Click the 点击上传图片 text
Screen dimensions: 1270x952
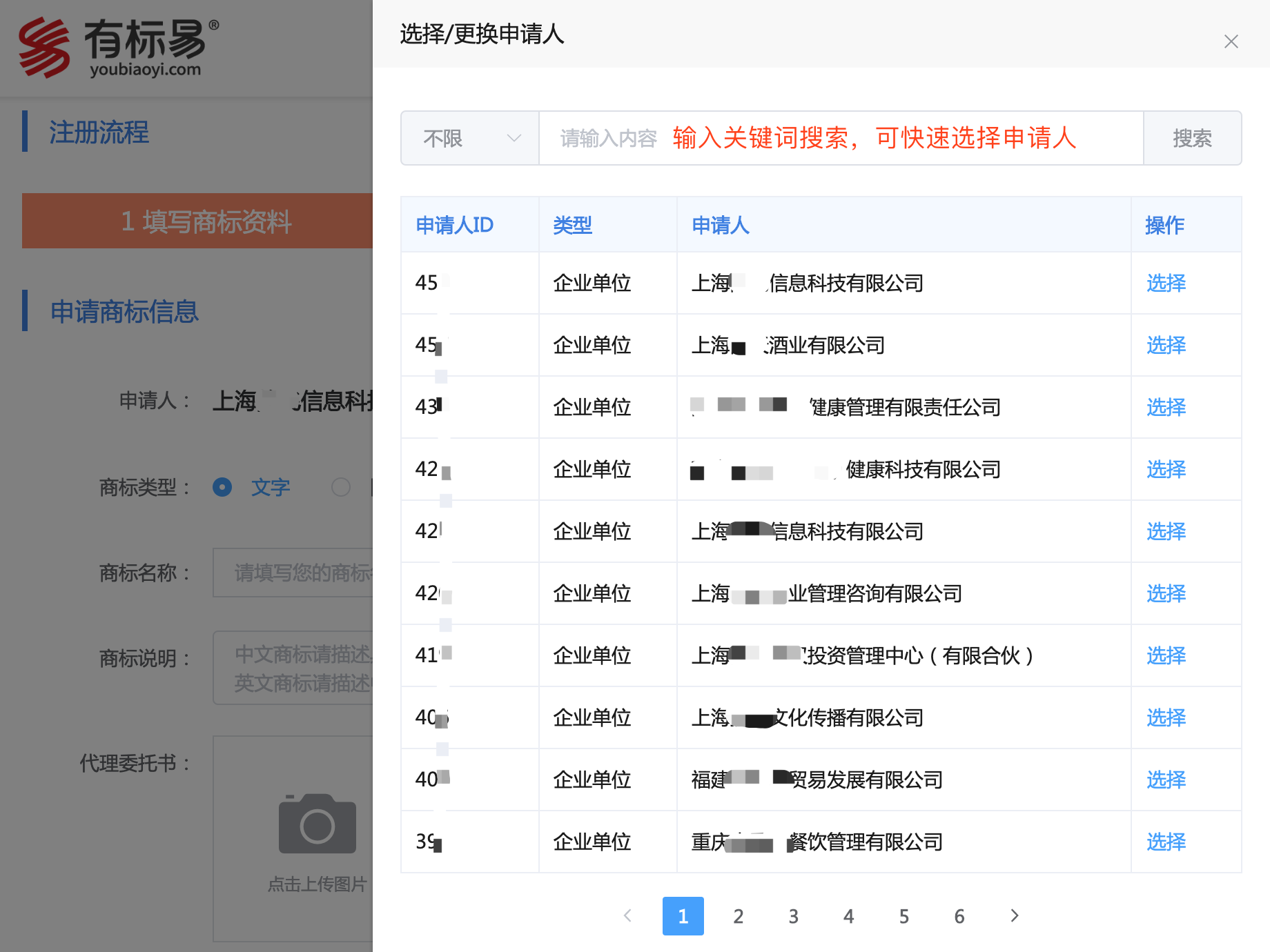coord(317,884)
